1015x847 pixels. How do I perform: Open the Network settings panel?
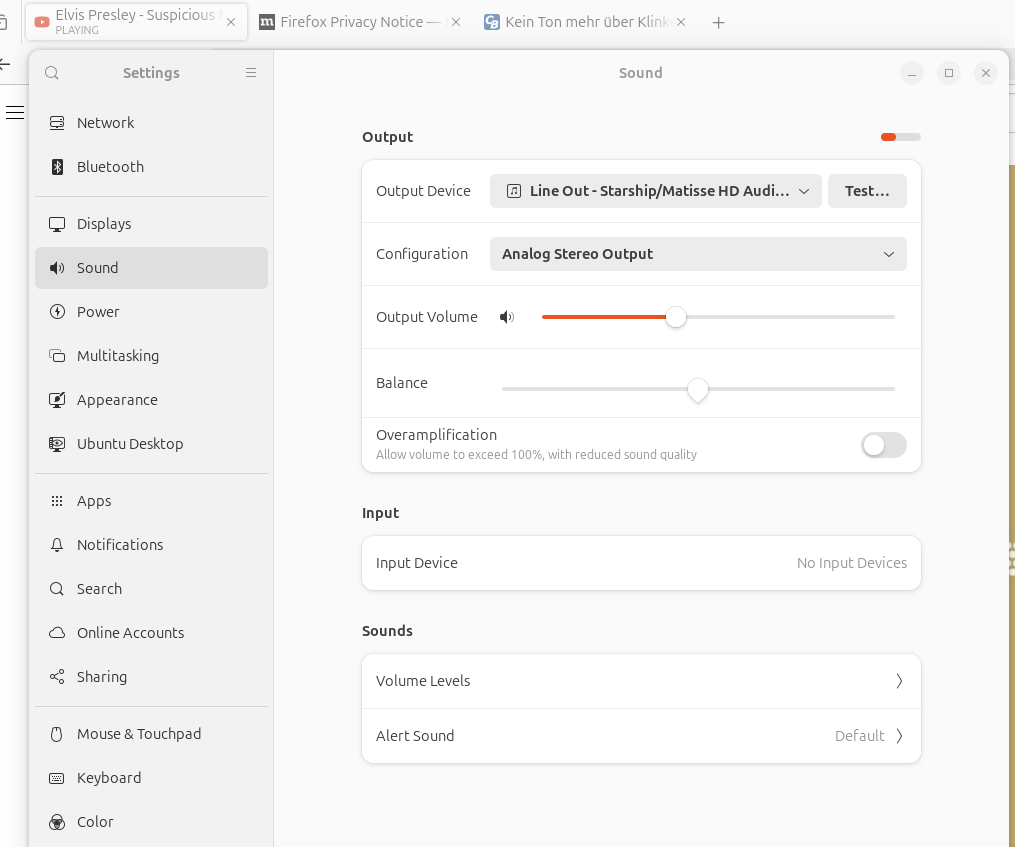click(x=105, y=123)
